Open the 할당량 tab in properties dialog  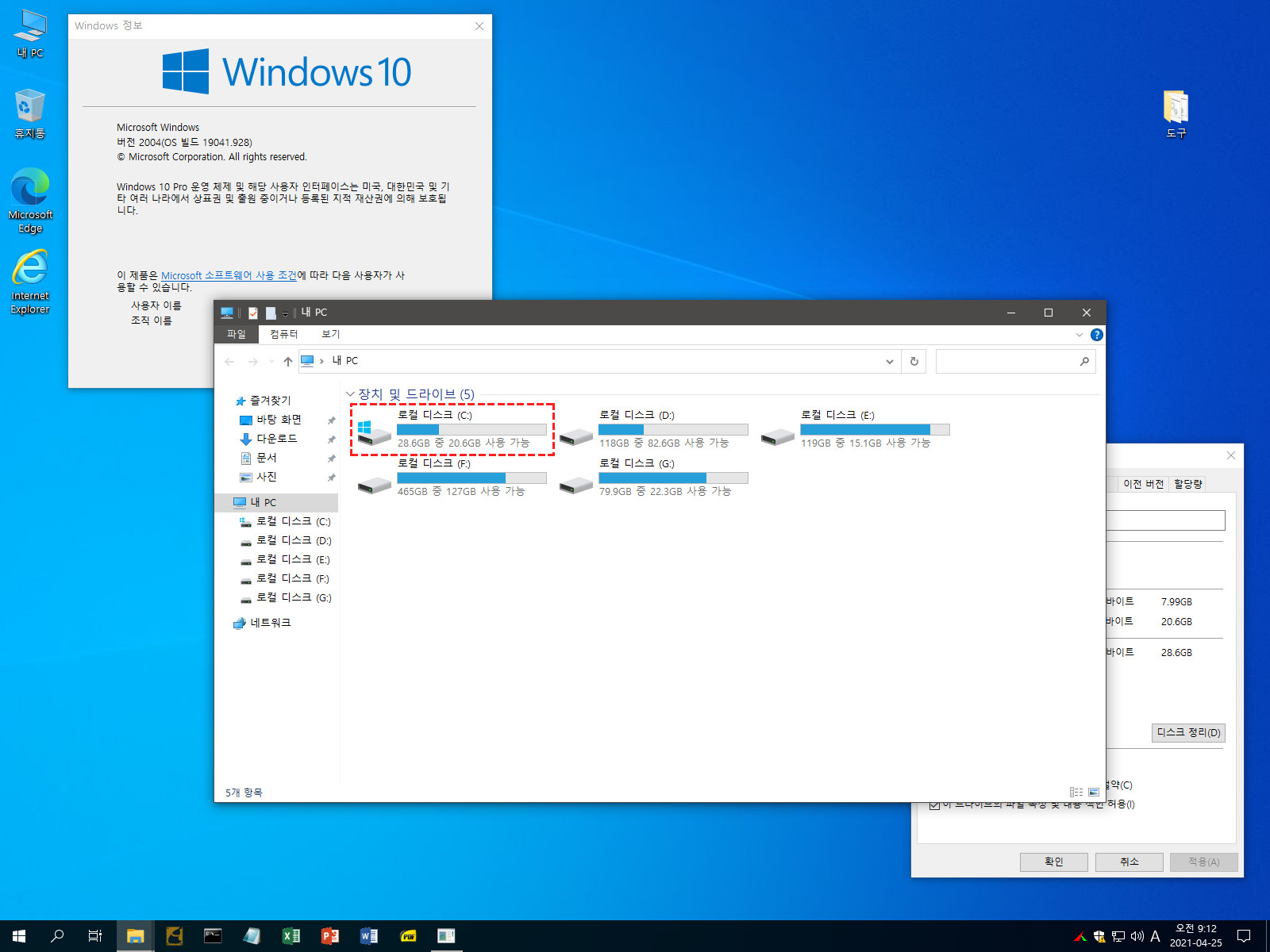pyautogui.click(x=1187, y=484)
